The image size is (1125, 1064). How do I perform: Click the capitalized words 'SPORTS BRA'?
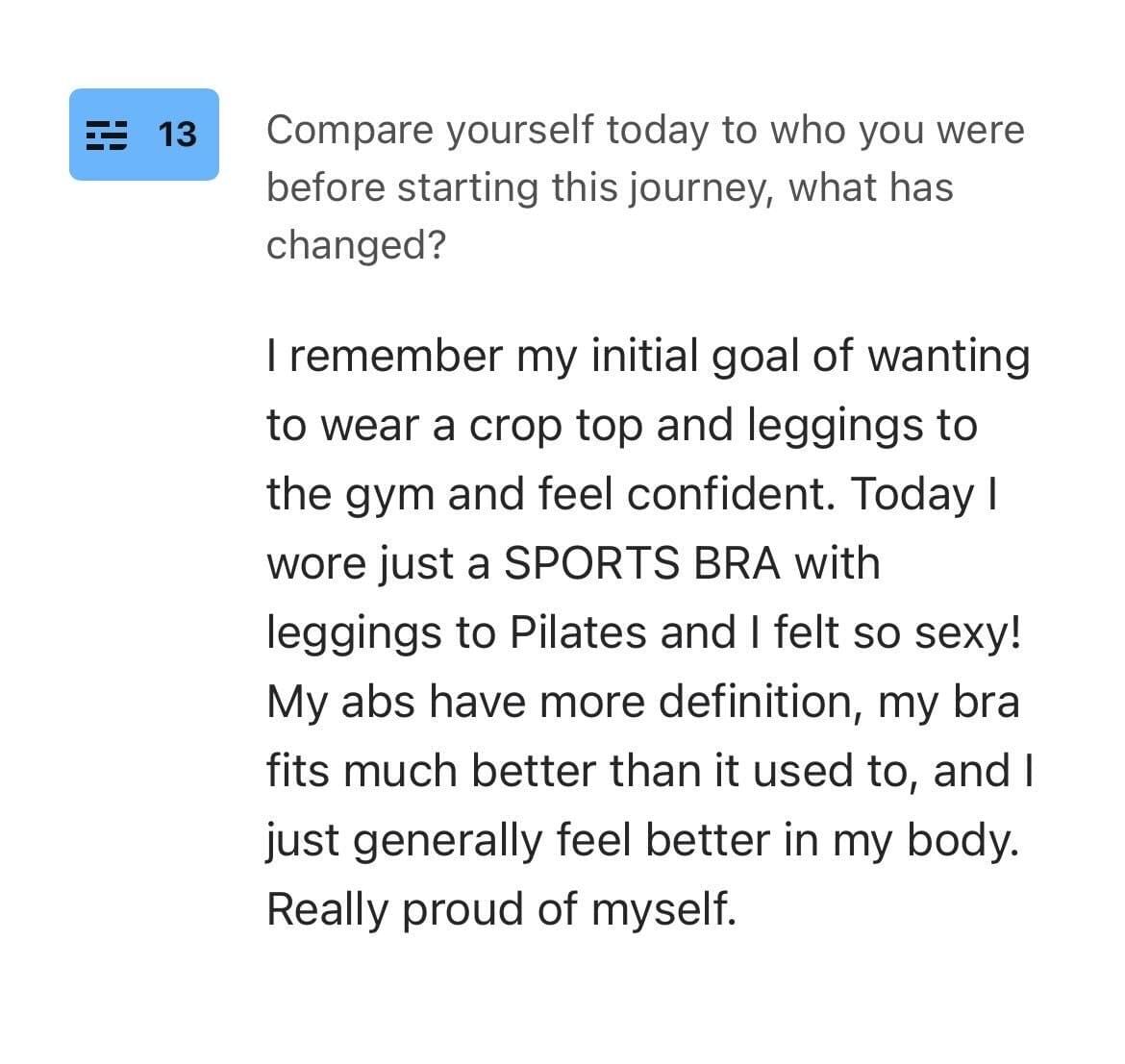(x=642, y=563)
